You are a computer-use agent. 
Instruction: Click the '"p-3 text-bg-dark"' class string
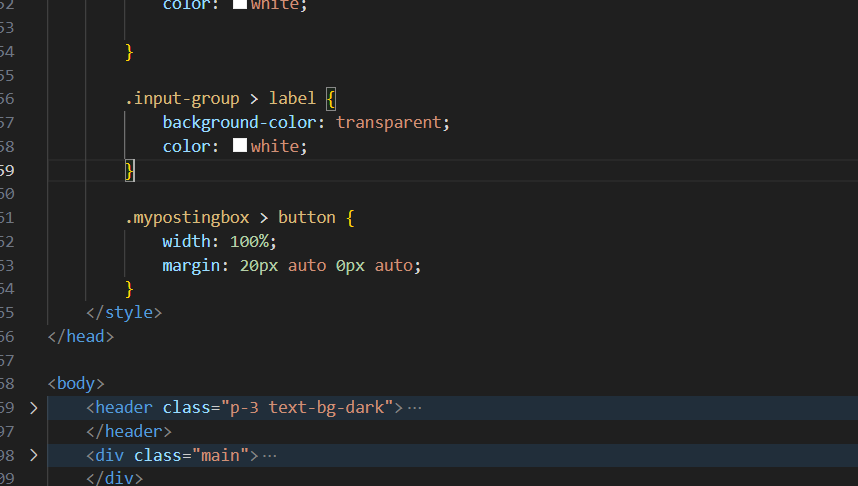[307, 408]
